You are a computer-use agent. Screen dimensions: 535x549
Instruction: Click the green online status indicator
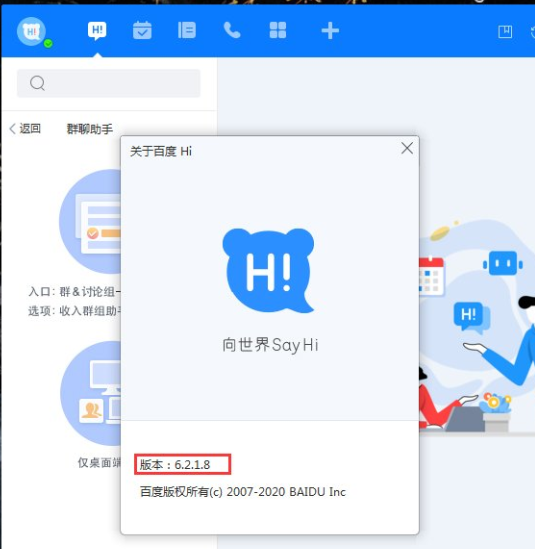point(48,43)
